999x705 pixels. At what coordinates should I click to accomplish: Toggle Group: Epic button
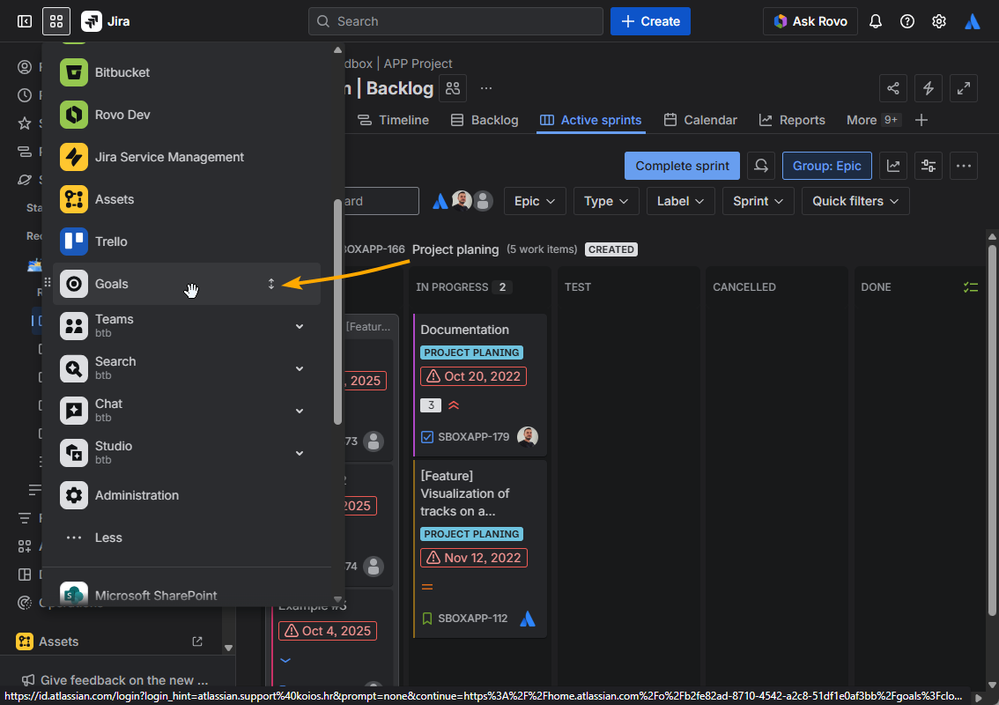[826, 166]
